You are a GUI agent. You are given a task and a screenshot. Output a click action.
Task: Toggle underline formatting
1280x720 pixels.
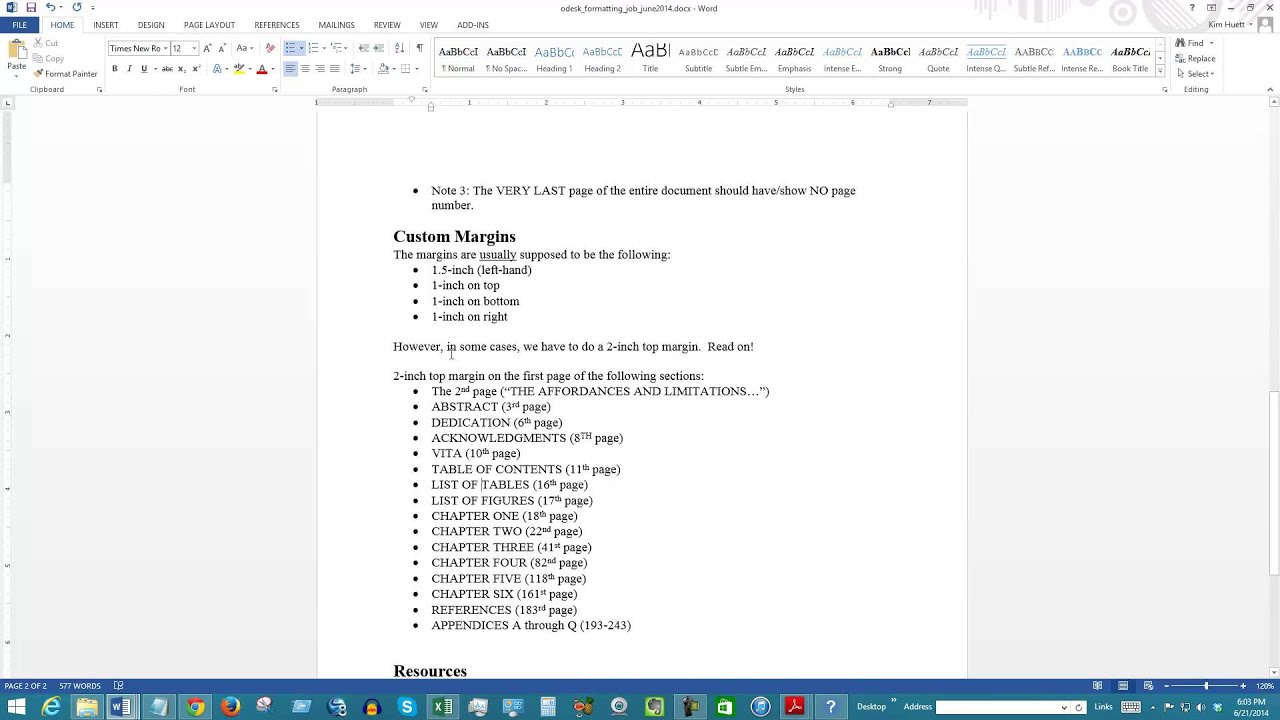coord(144,69)
